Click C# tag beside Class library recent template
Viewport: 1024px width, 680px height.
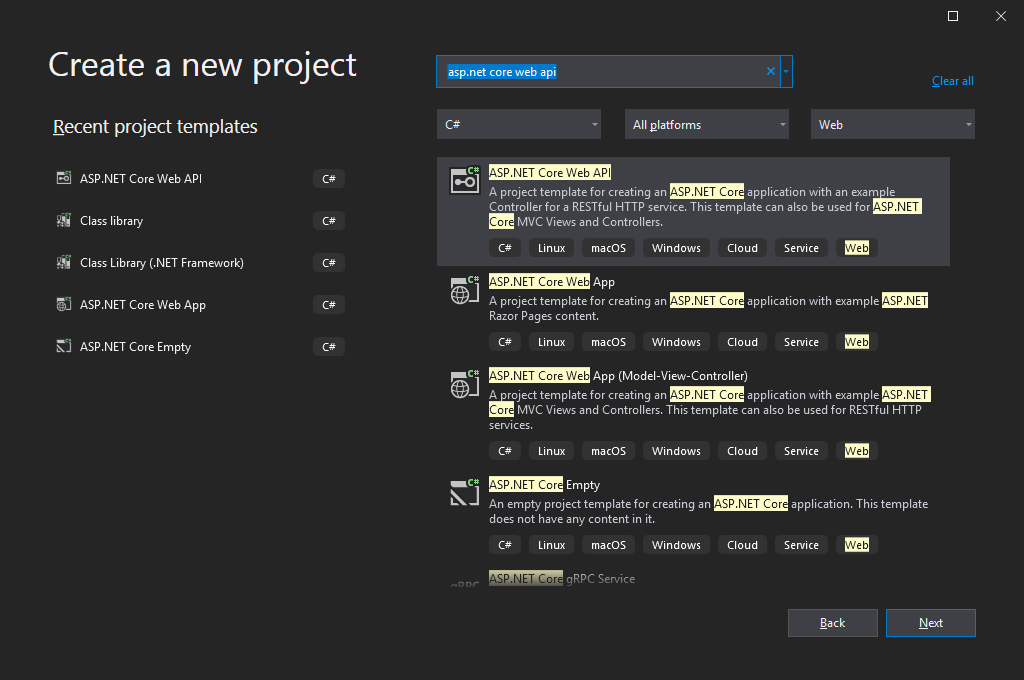tap(328, 221)
